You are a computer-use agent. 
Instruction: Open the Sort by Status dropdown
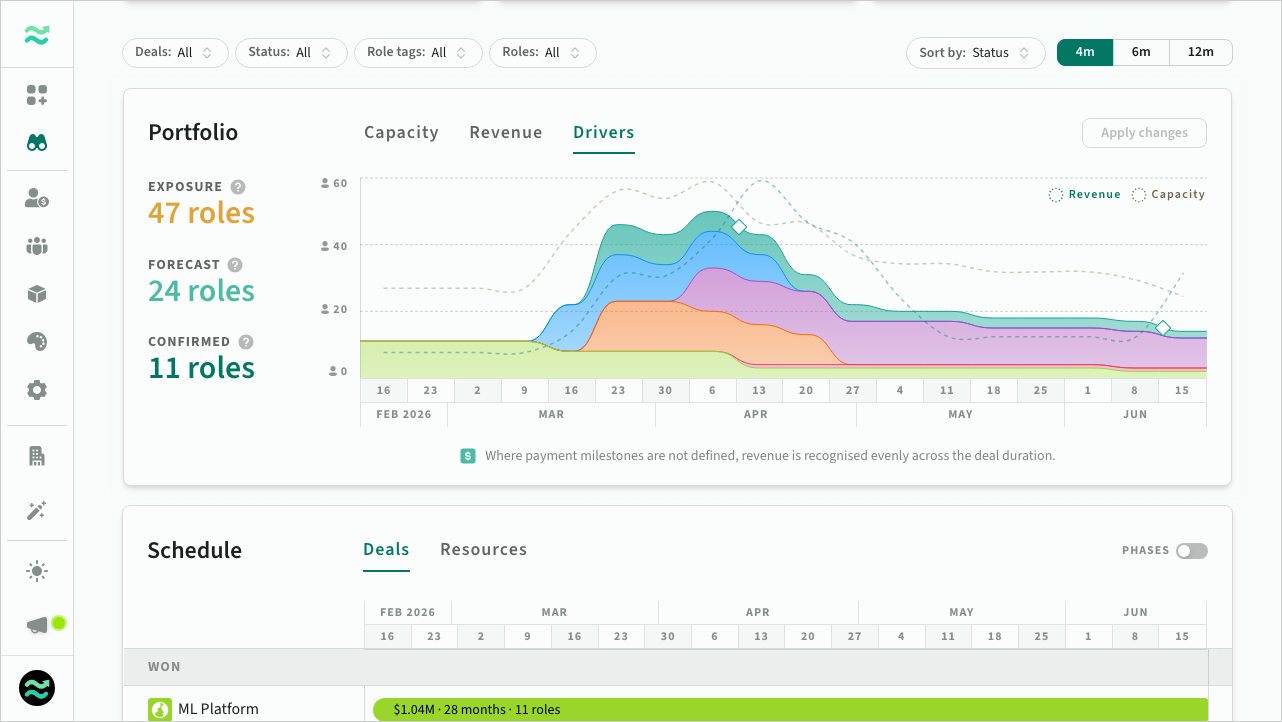(x=975, y=53)
